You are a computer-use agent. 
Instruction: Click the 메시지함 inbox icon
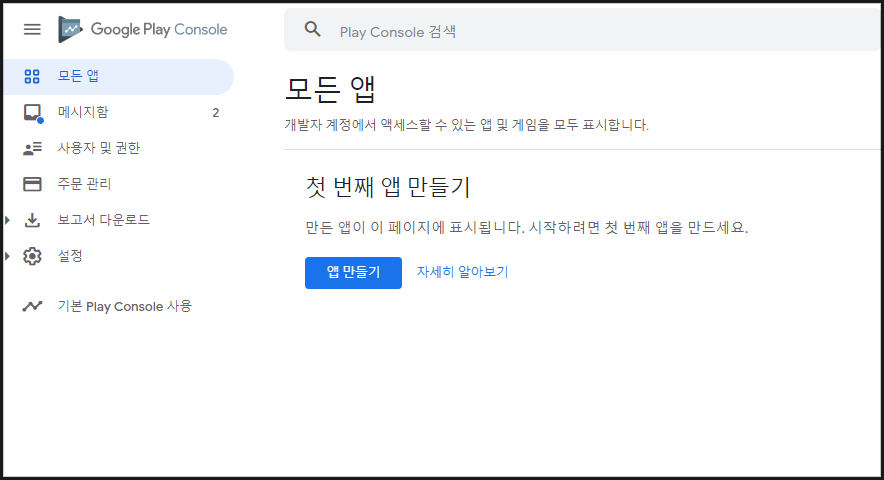tap(32, 112)
